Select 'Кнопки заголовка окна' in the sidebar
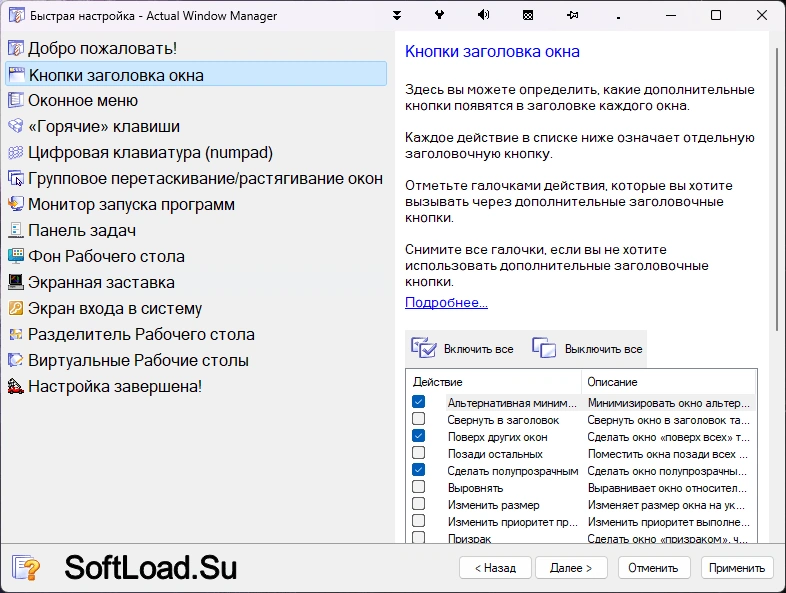This screenshot has height=593, width=786. pyautogui.click(x=196, y=75)
